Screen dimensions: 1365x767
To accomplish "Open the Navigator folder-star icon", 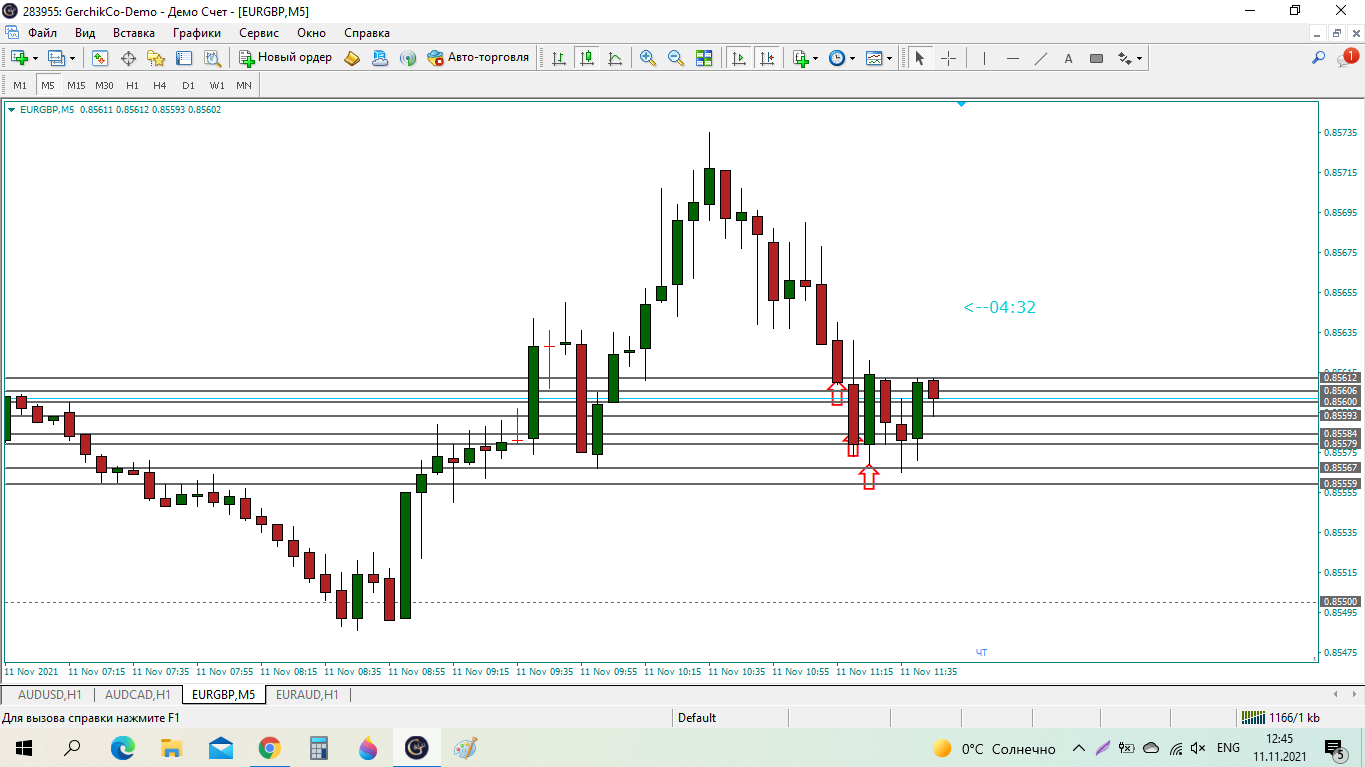I will click(156, 58).
